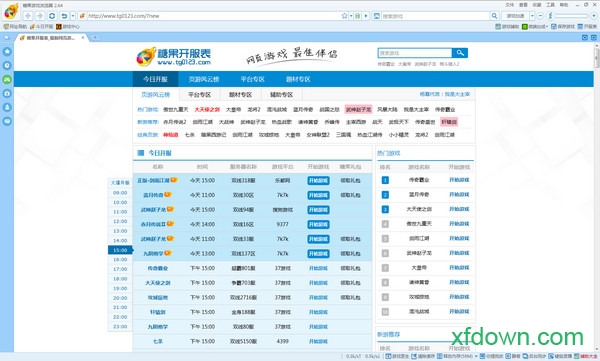Click 开始游戏 button in the 双线30区 row
The width and height of the screenshot is (600, 361).
(x=318, y=195)
